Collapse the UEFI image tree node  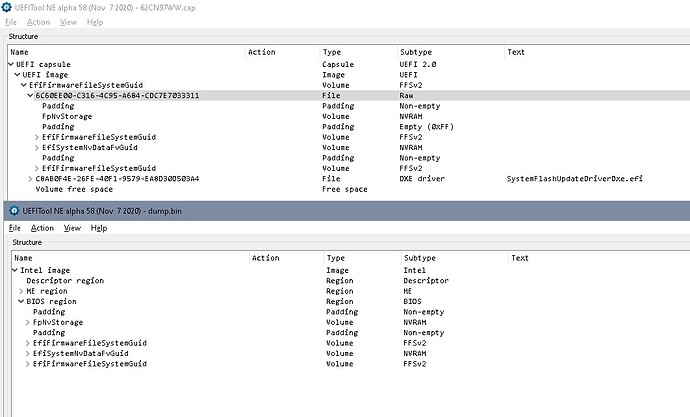(x=16, y=75)
